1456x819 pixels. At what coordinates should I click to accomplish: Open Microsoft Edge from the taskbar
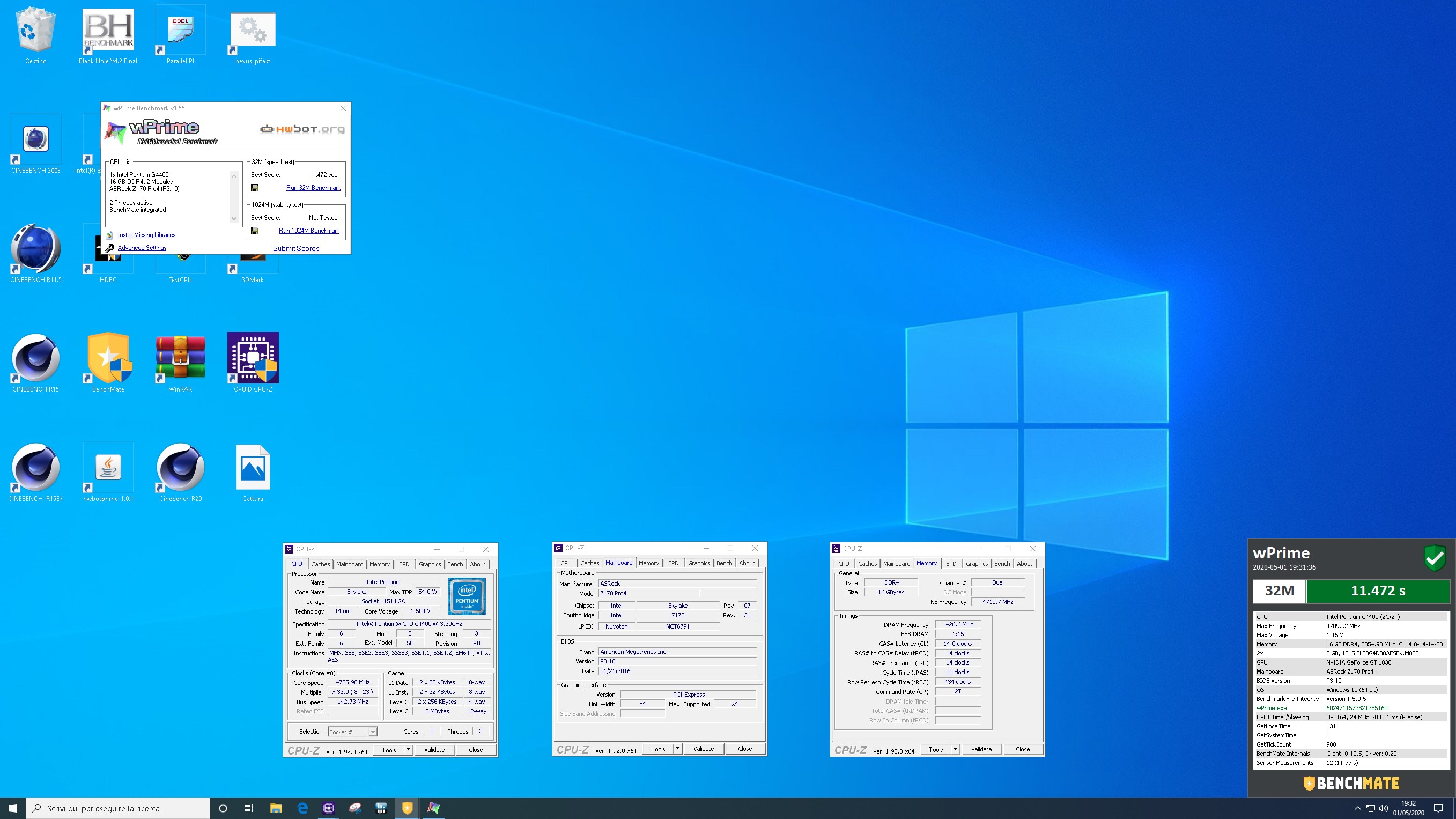point(302,808)
